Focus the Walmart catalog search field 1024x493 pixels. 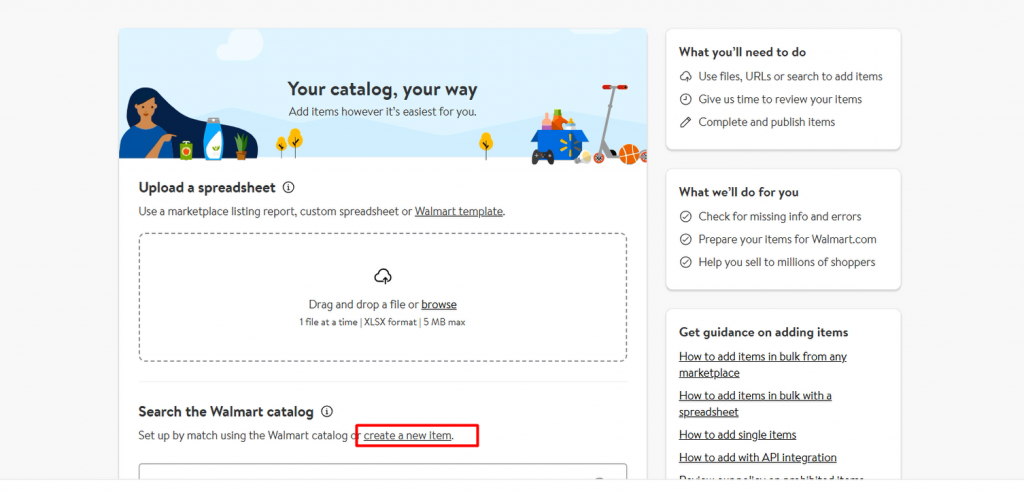[382, 472]
